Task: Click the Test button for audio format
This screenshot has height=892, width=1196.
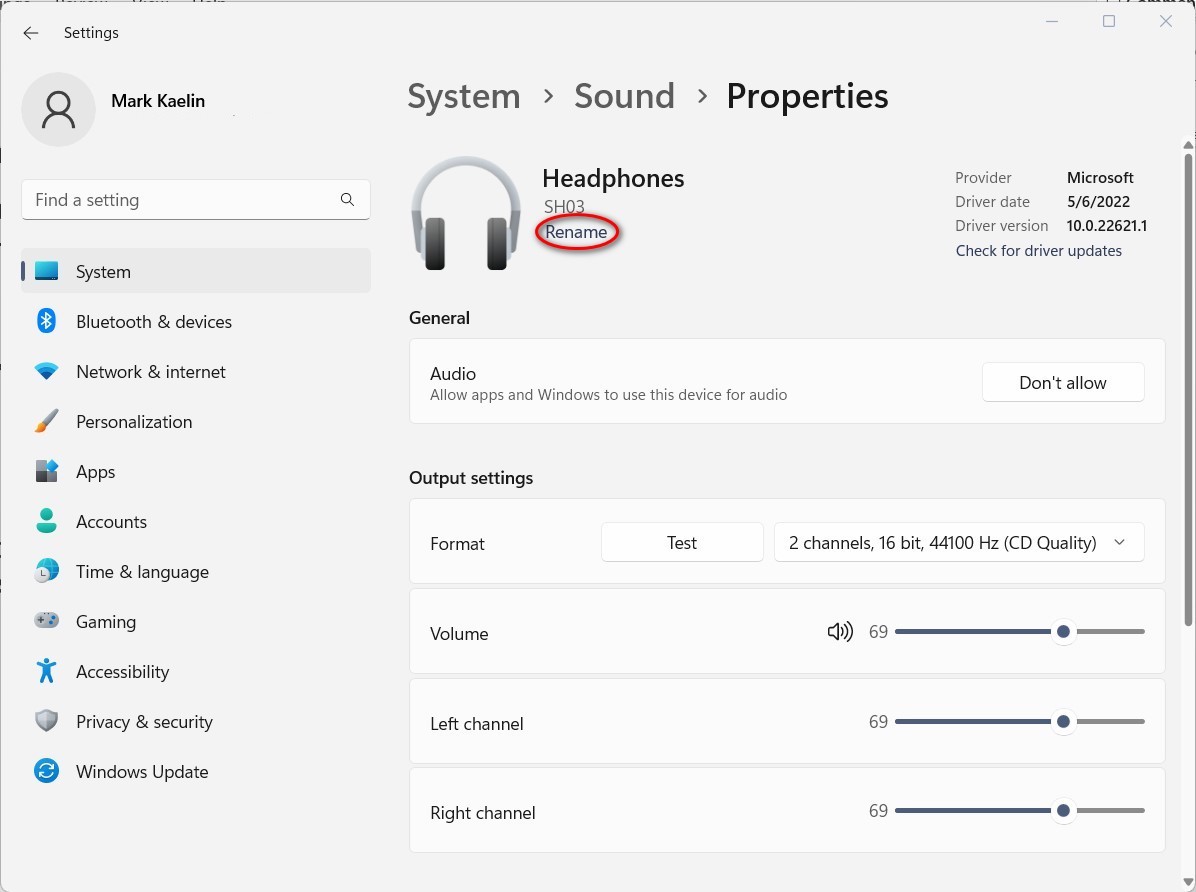Action: pos(681,542)
